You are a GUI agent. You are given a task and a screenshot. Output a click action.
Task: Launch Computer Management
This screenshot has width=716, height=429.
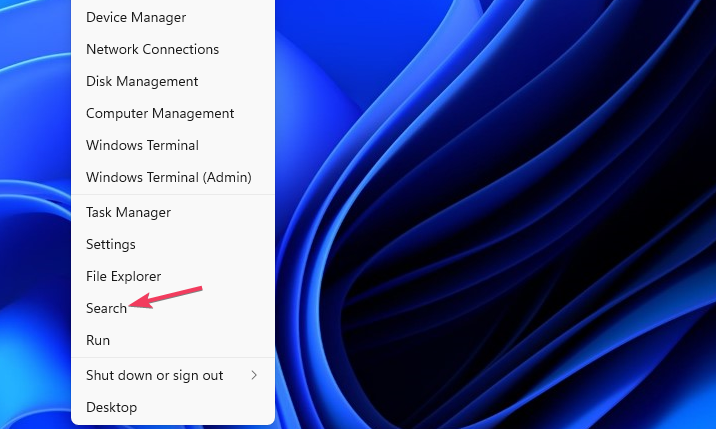coord(173,113)
